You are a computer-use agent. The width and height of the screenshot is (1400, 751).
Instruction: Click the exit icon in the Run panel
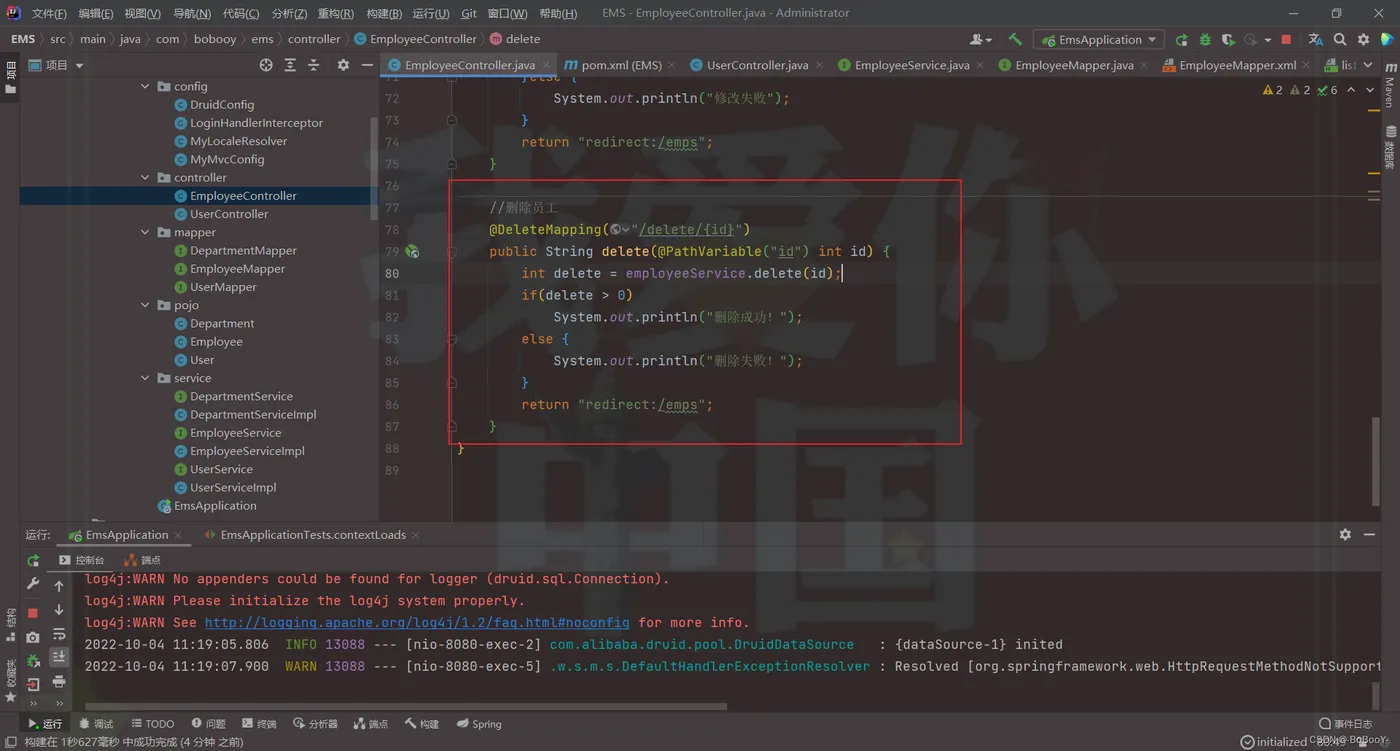[x=33, y=685]
